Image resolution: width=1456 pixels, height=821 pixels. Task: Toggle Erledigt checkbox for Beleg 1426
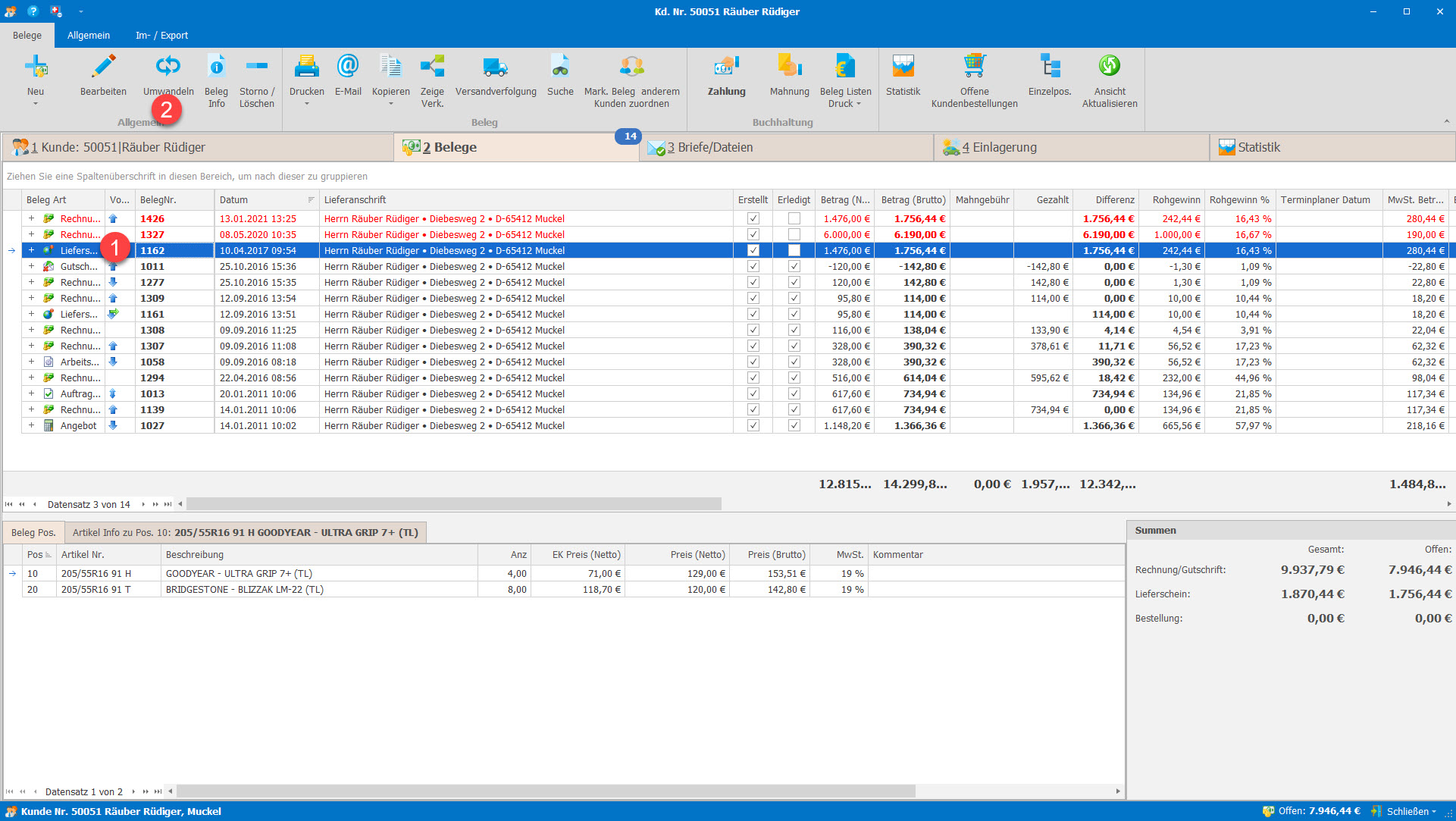point(794,218)
